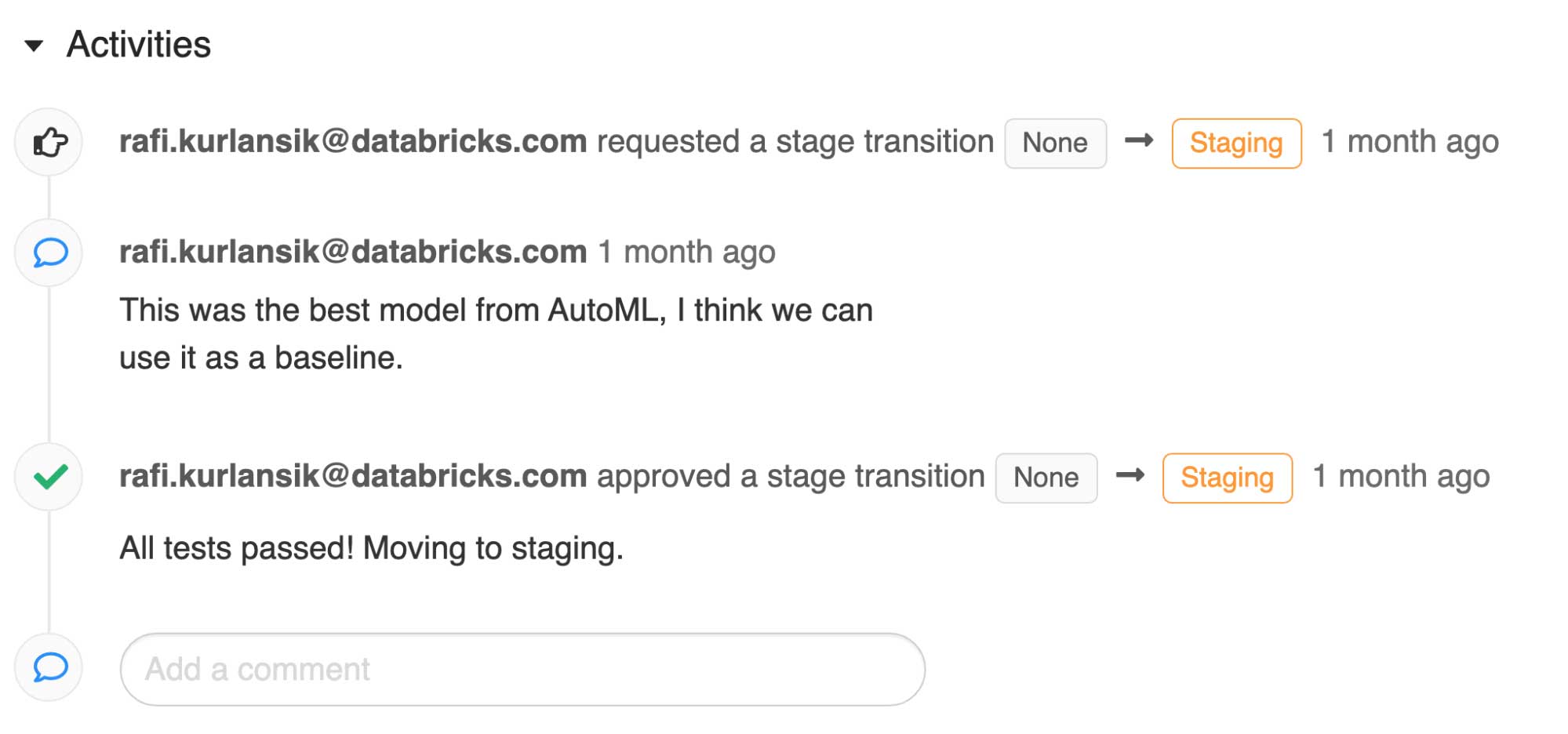Screen dimensions: 1568x734
Task: Collapse the Activities section triangle
Action: tap(34, 45)
